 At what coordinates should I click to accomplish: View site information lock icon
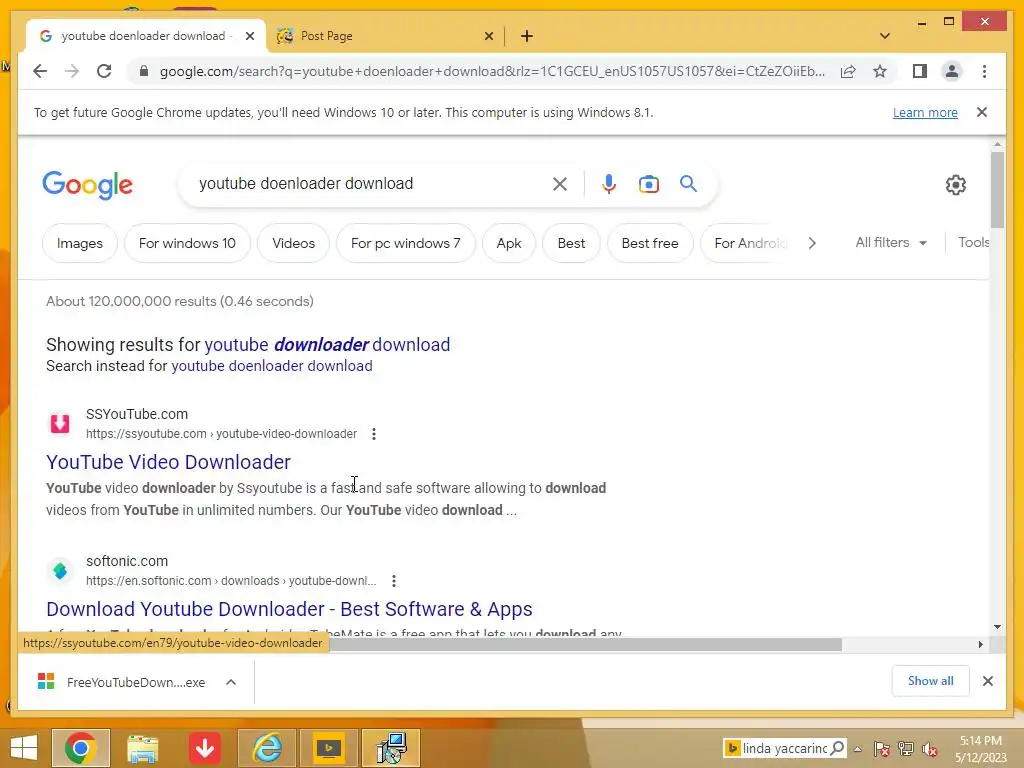point(144,71)
